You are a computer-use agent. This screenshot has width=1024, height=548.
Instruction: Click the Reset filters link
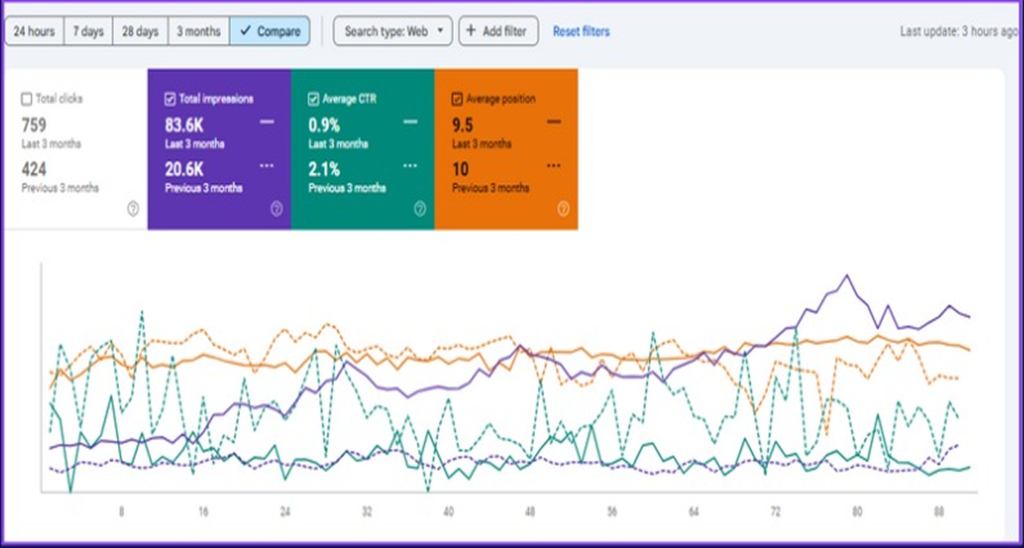[581, 31]
